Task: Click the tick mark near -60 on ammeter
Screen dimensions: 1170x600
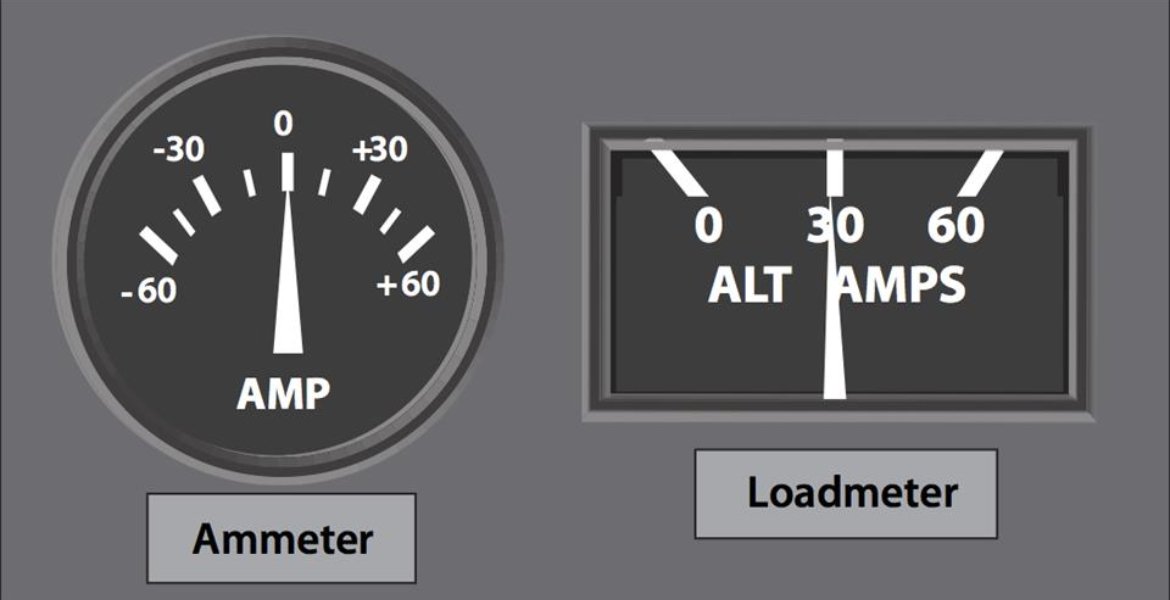Action: pyautogui.click(x=158, y=246)
